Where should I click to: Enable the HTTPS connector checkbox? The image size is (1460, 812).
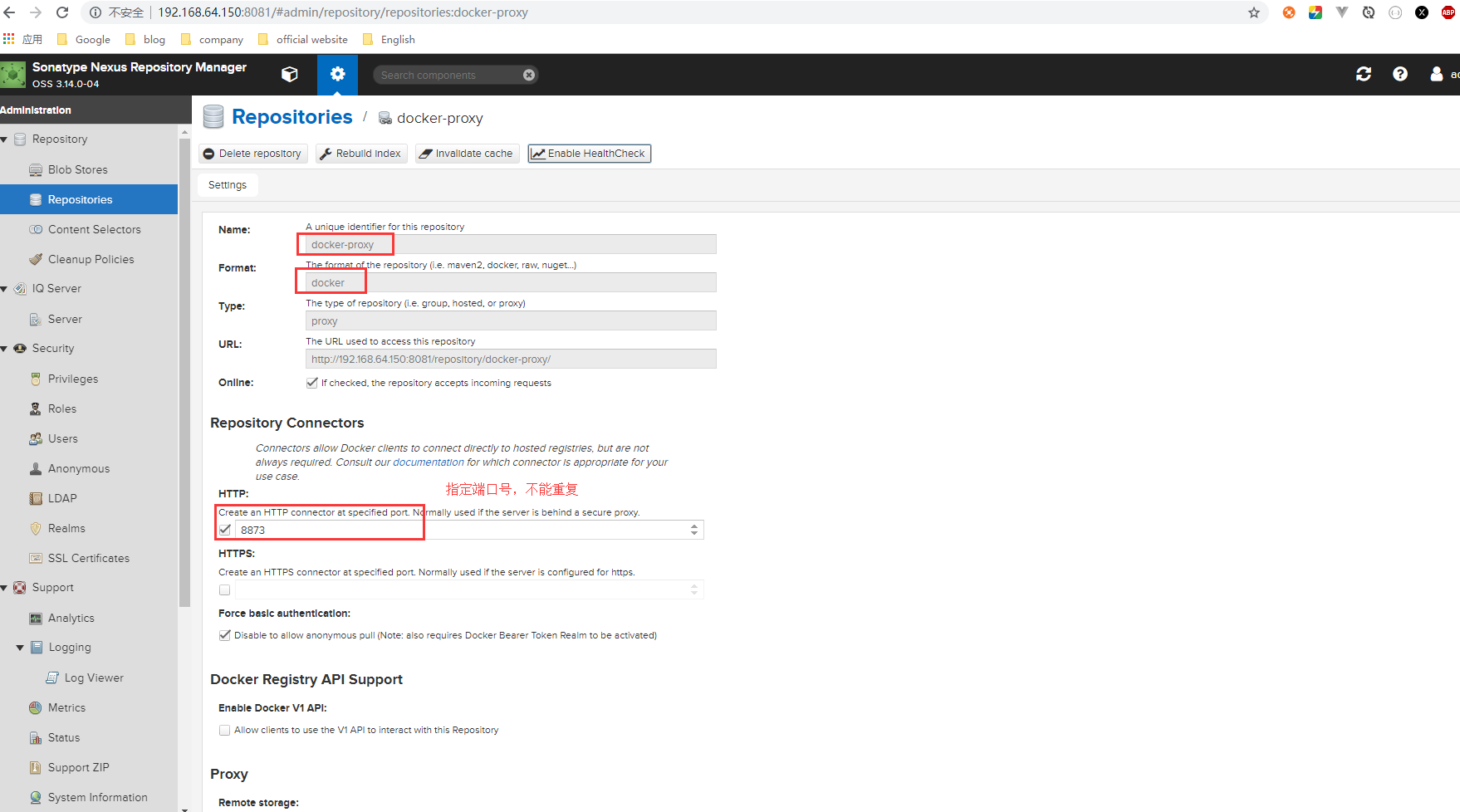tap(225, 589)
